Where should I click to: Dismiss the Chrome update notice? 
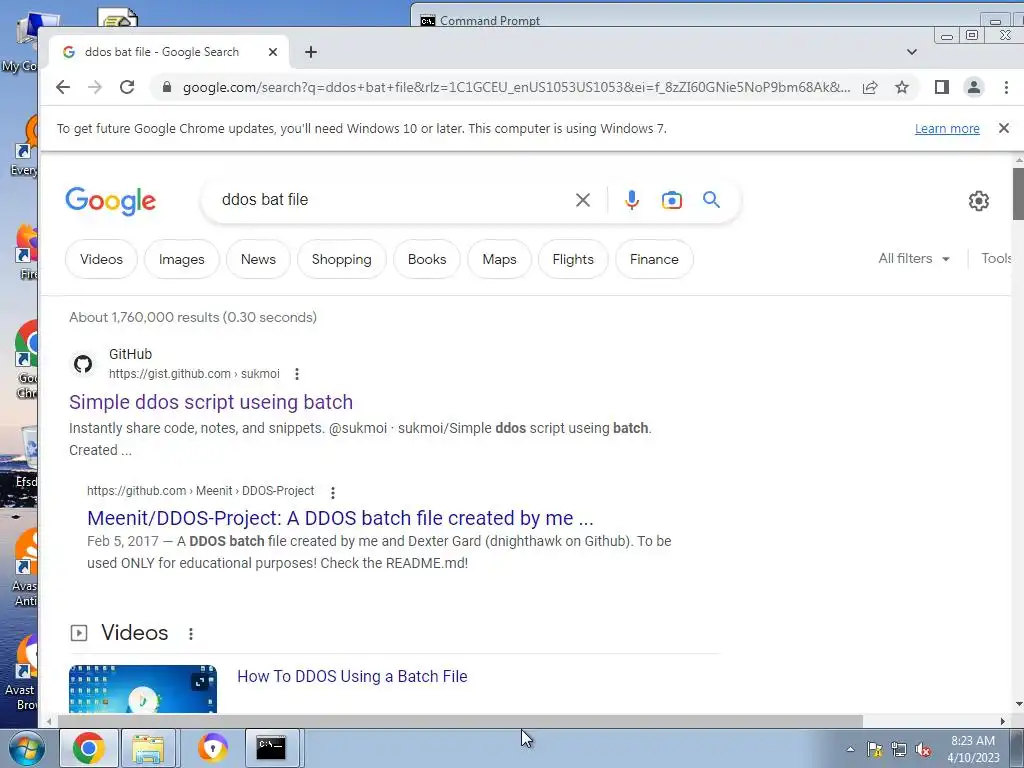1004,128
